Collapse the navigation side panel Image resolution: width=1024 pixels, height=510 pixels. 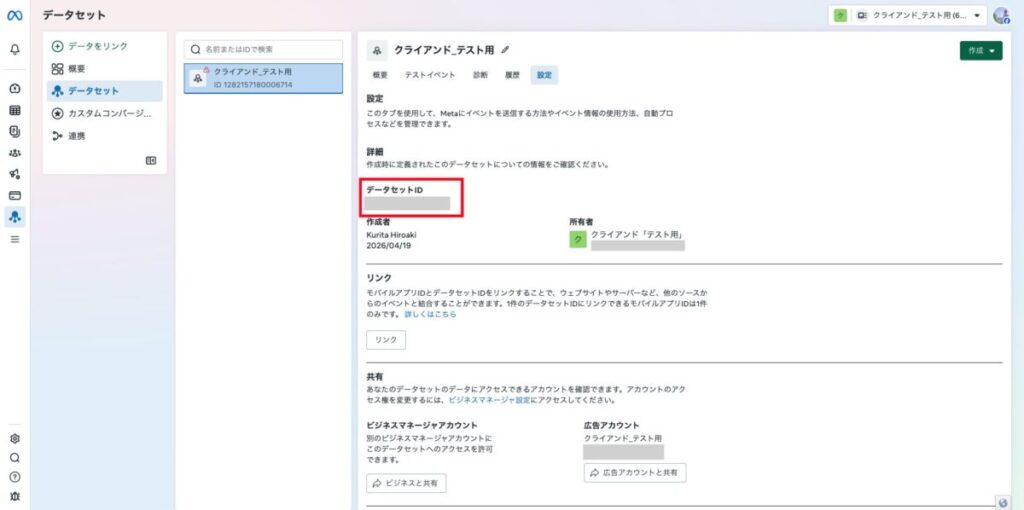[151, 160]
